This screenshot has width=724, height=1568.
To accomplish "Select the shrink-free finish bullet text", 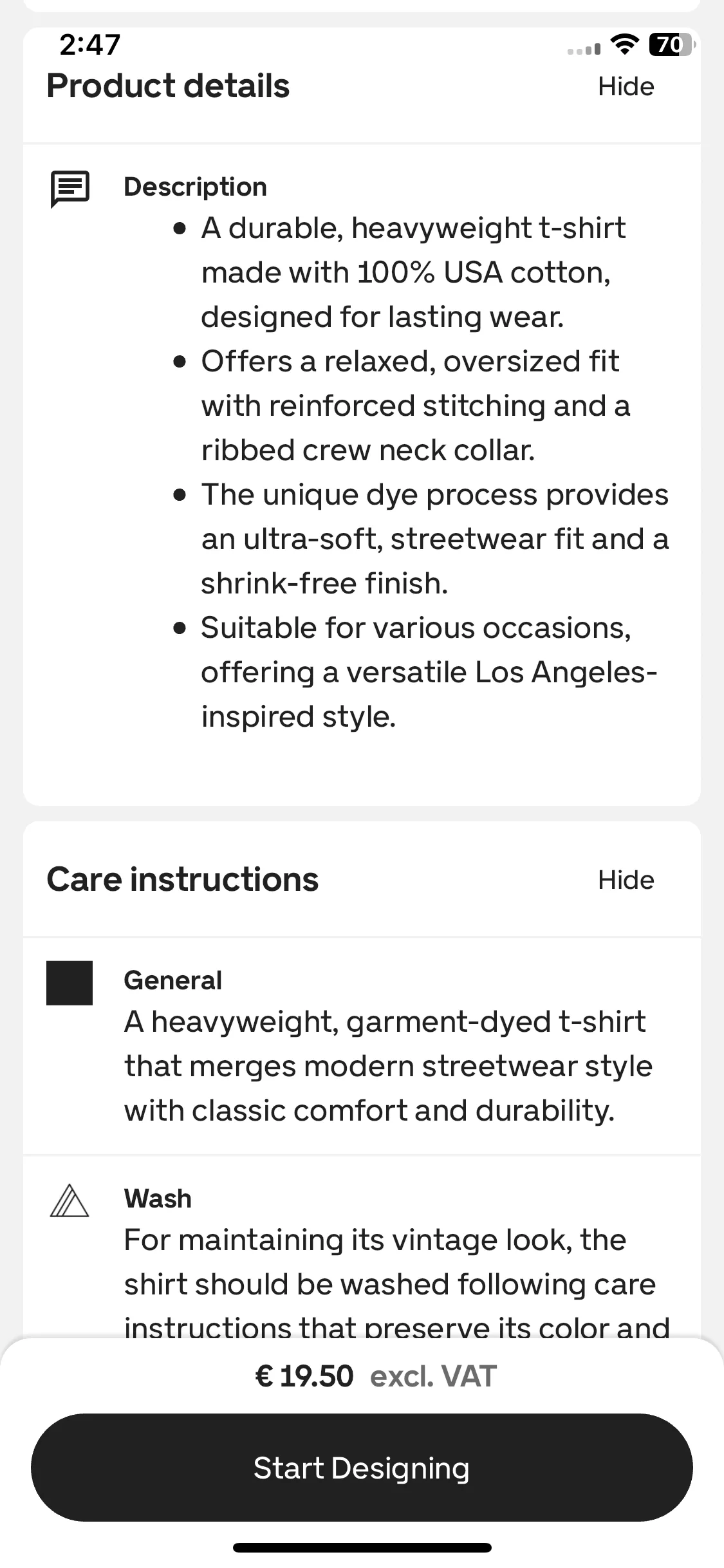I will click(435, 539).
